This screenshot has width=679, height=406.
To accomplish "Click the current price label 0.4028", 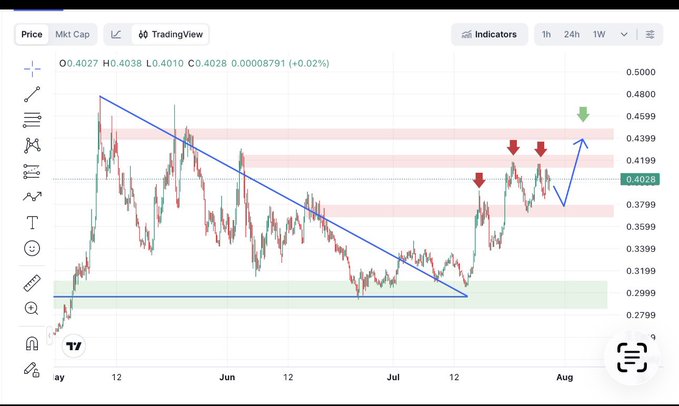I will 640,179.
